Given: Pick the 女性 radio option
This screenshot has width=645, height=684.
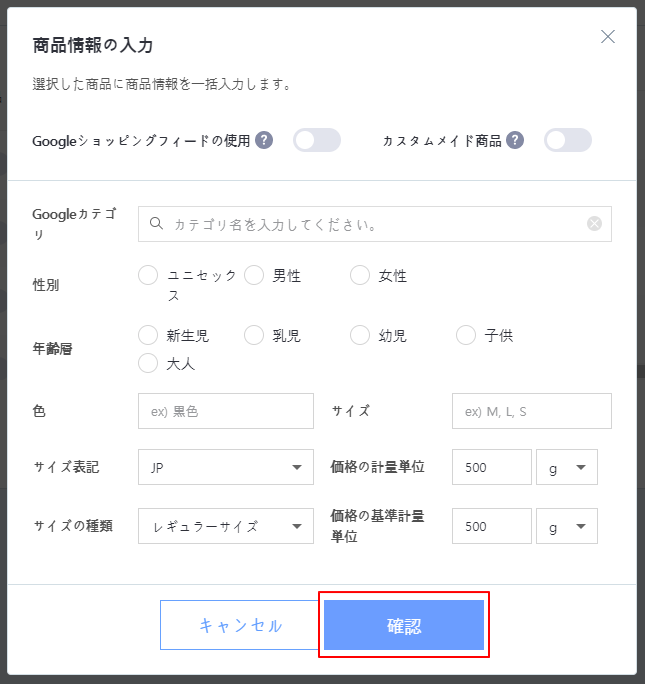Looking at the screenshot, I should point(360,276).
